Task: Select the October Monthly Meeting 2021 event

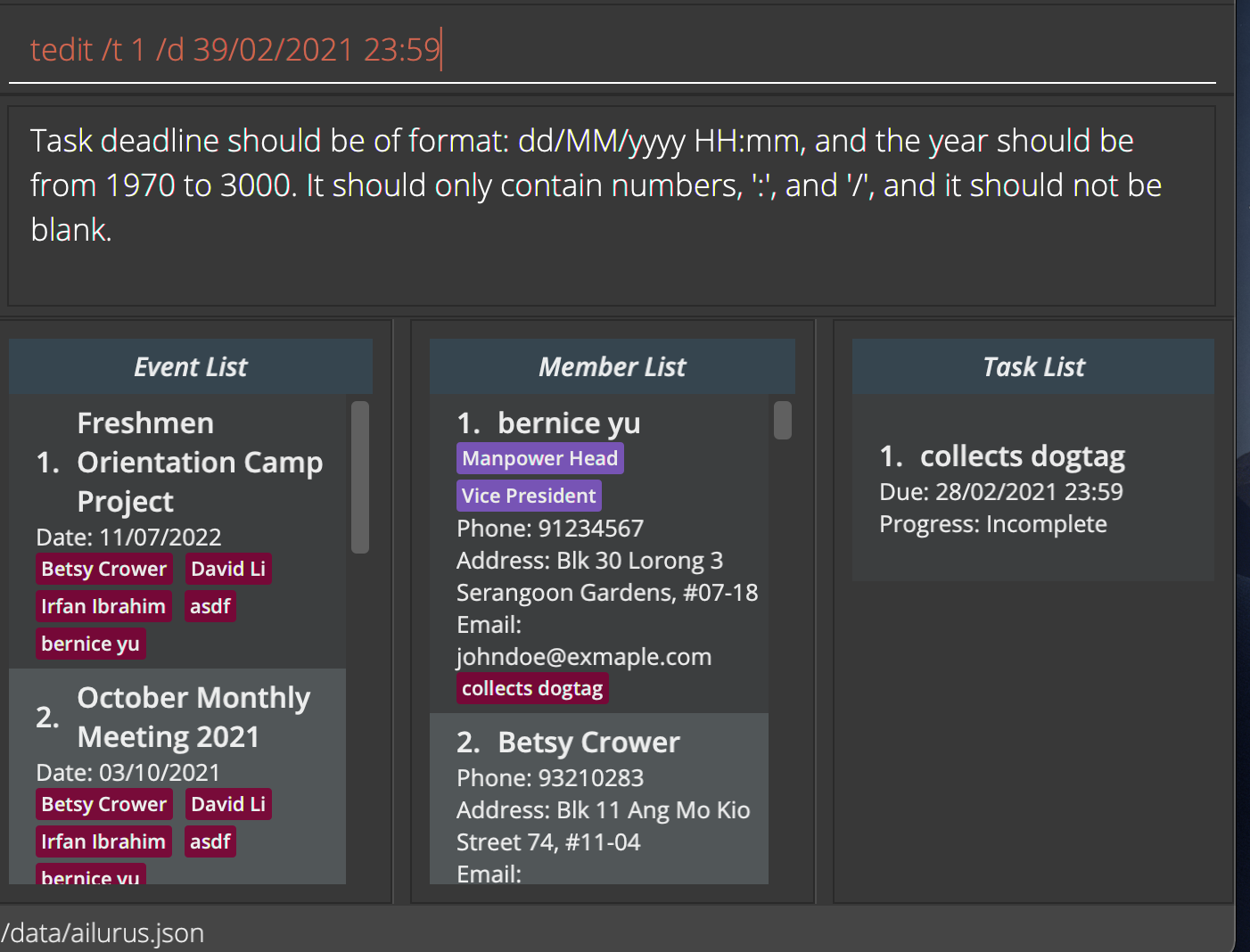Action: [177, 776]
